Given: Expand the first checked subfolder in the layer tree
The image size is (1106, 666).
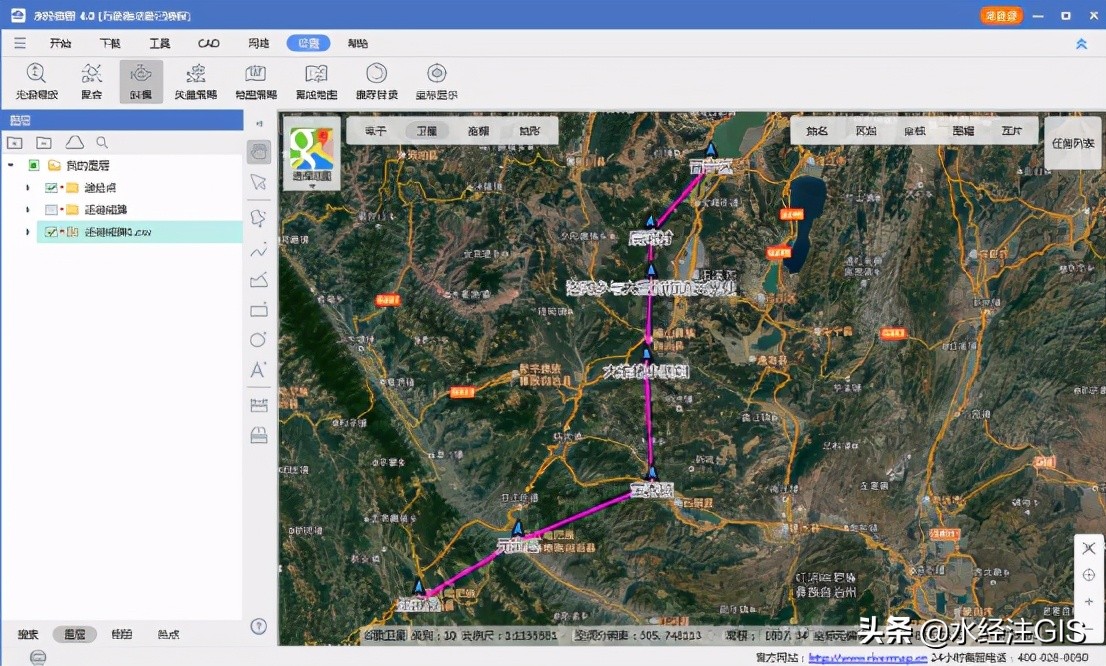Looking at the screenshot, I should (x=28, y=188).
